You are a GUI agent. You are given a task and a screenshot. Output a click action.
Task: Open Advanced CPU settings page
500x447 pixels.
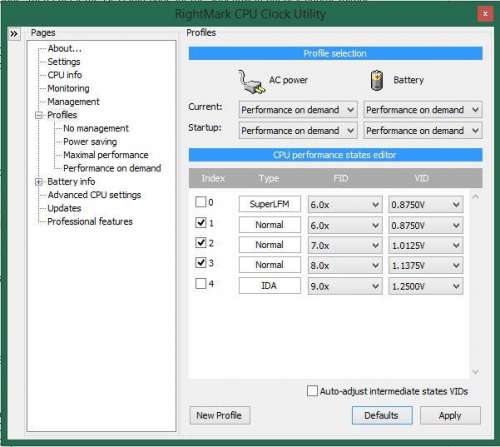pos(94,195)
